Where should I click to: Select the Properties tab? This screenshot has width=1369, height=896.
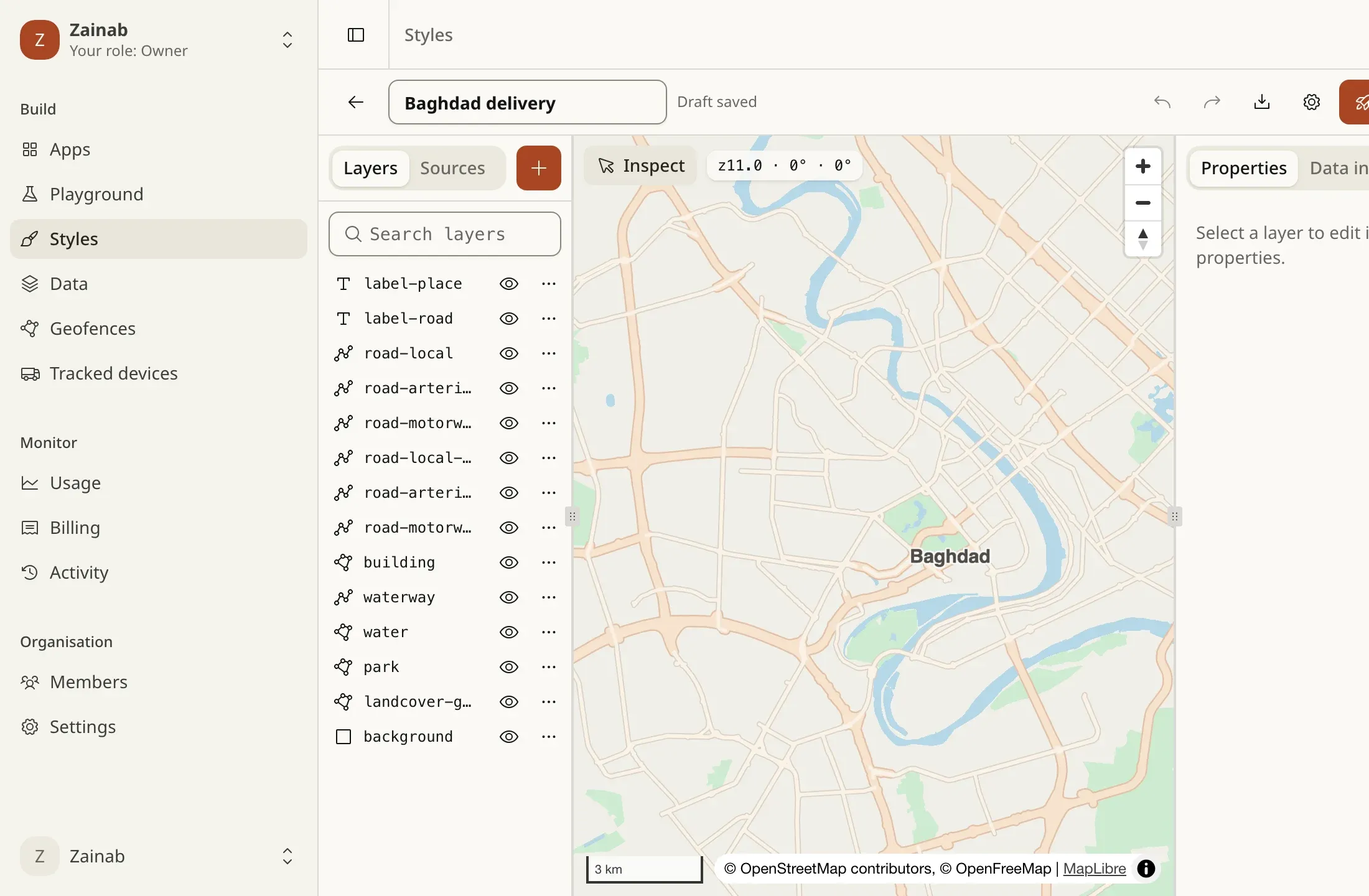point(1243,168)
